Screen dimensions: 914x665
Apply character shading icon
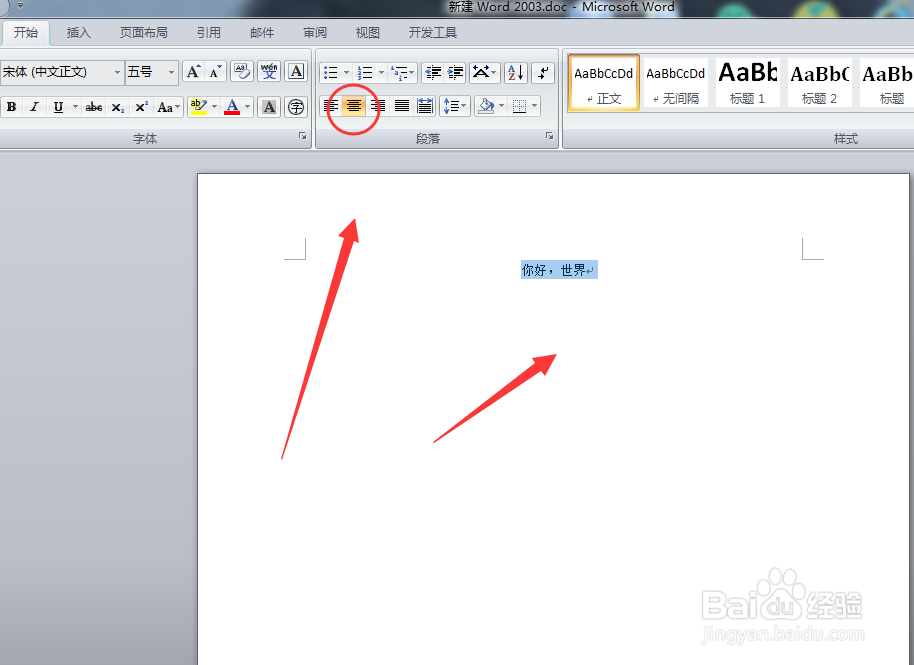[x=269, y=107]
